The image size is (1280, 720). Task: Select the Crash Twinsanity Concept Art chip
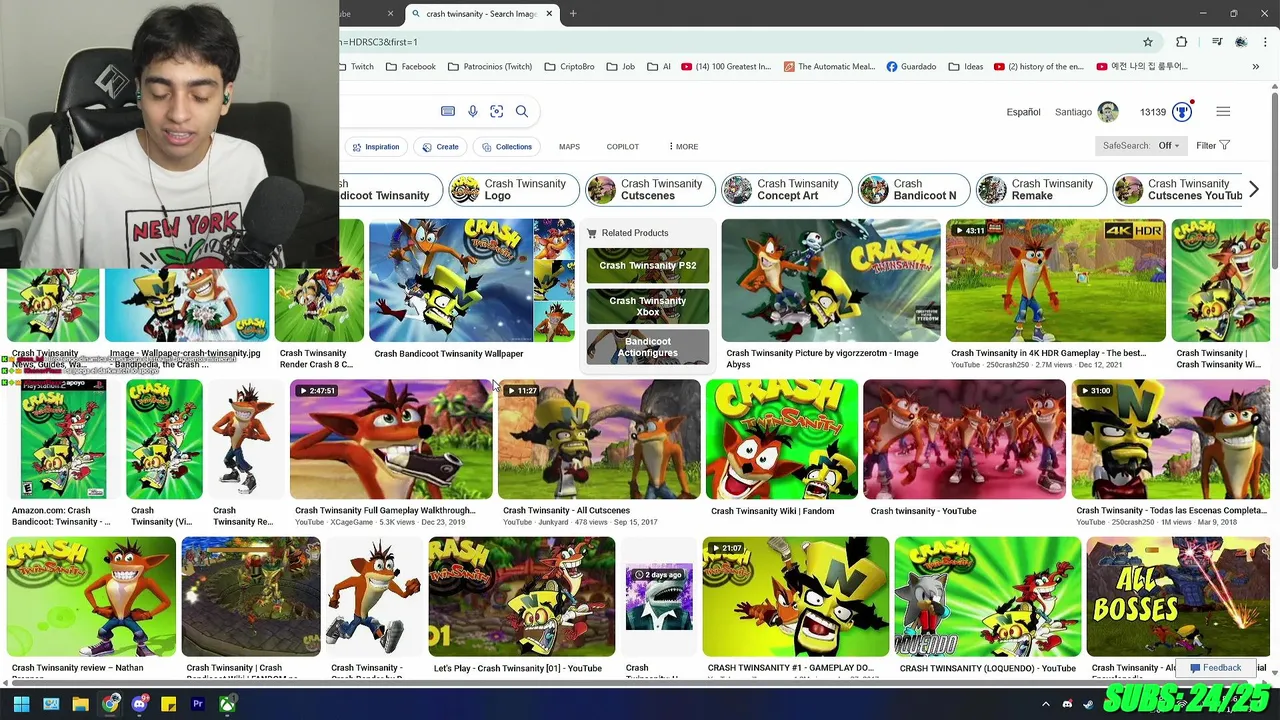point(785,190)
